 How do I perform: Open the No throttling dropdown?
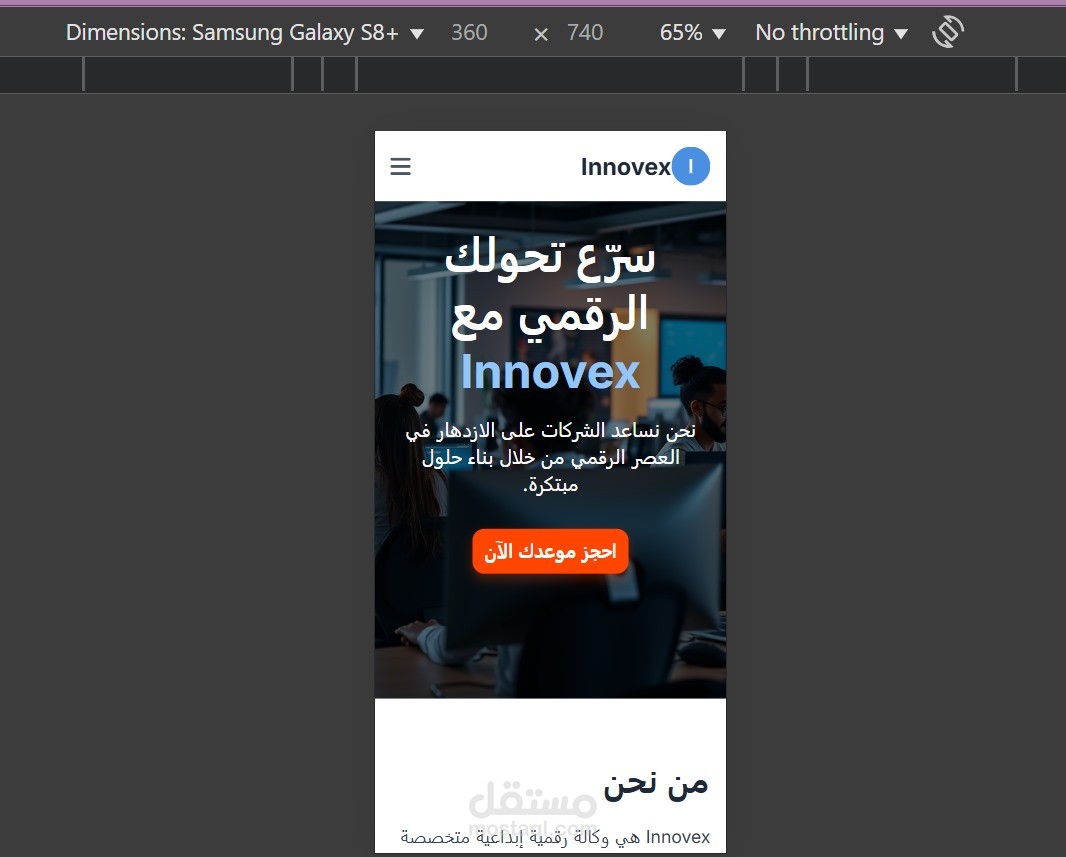[x=831, y=33]
